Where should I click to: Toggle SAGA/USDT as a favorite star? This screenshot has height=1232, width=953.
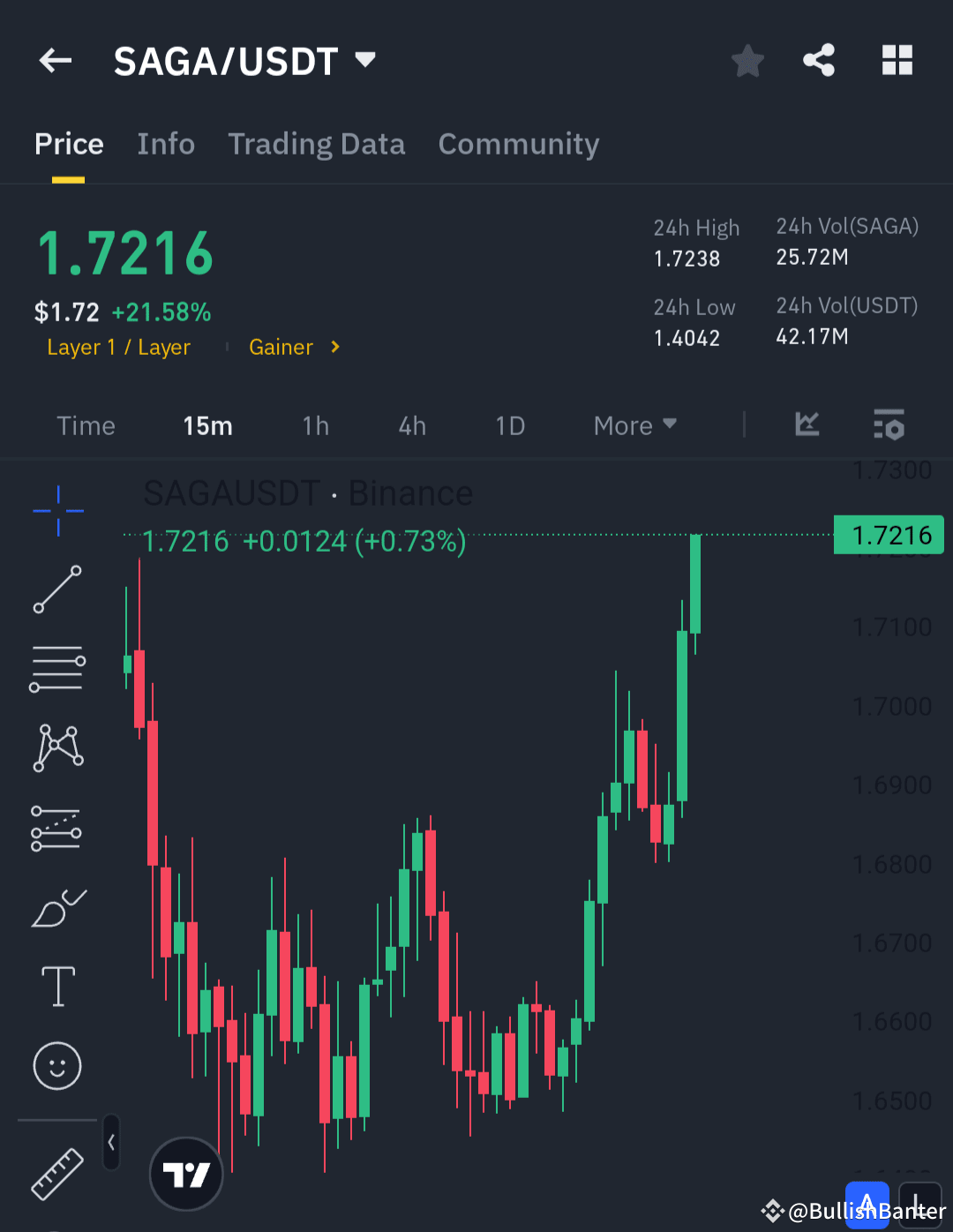click(x=747, y=60)
